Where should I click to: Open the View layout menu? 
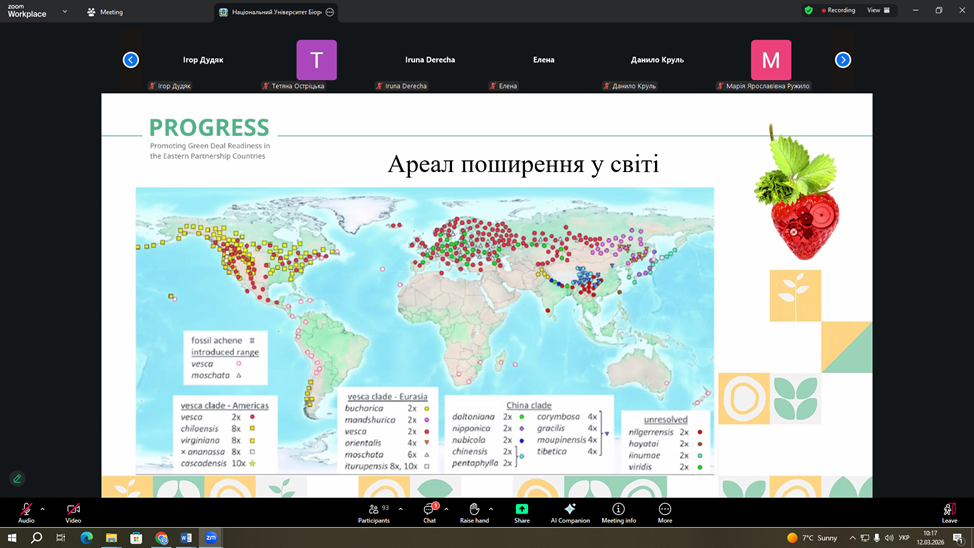coord(877,10)
